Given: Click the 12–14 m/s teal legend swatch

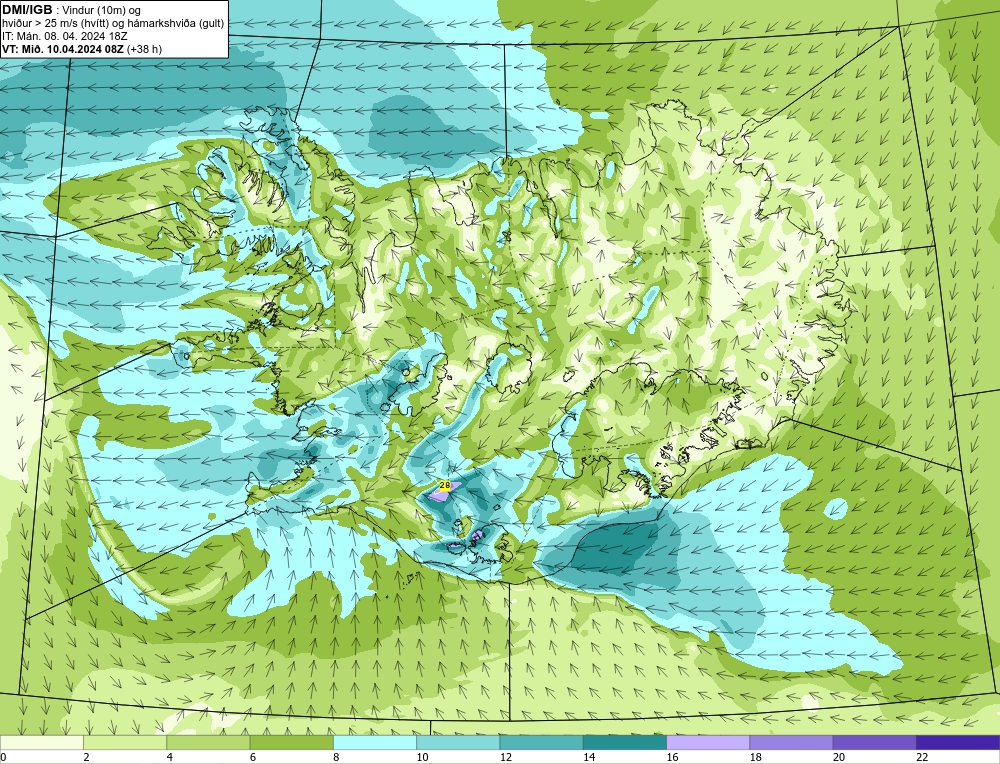Looking at the screenshot, I should [x=541, y=742].
